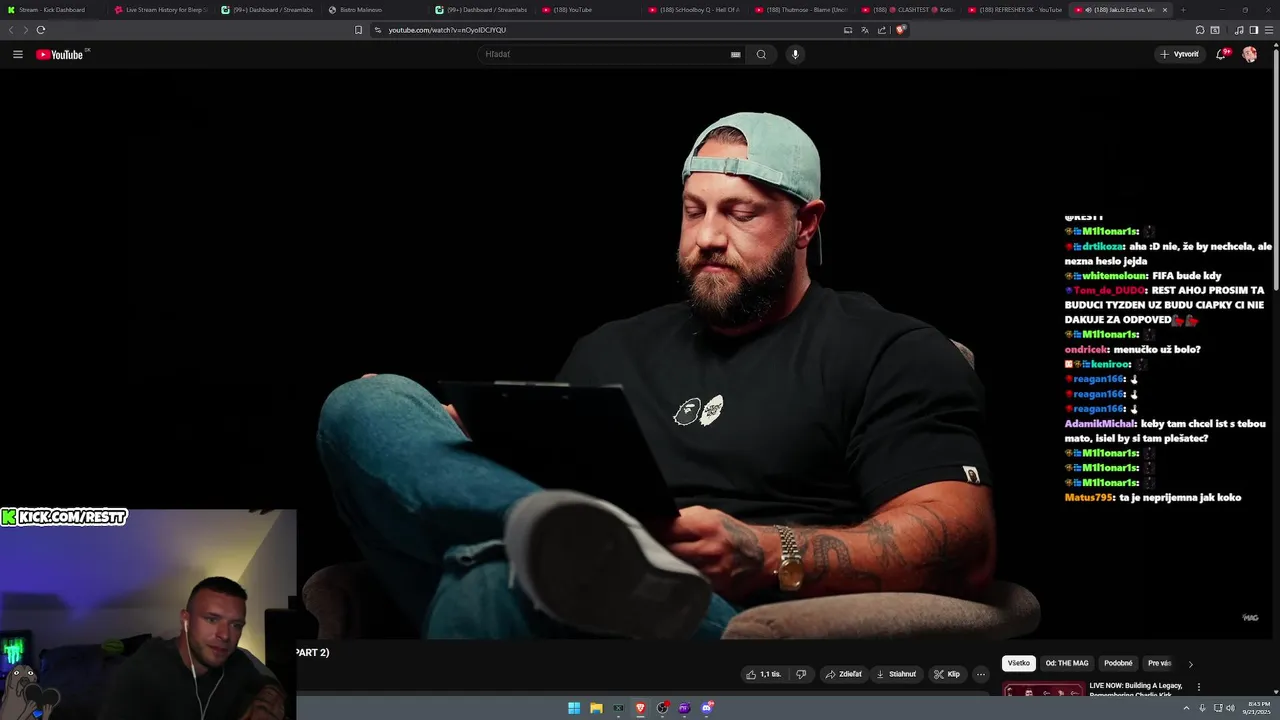Screen dimensions: 1280x720
Task: Click chat username whitemeloun
Action: pyautogui.click(x=1113, y=276)
